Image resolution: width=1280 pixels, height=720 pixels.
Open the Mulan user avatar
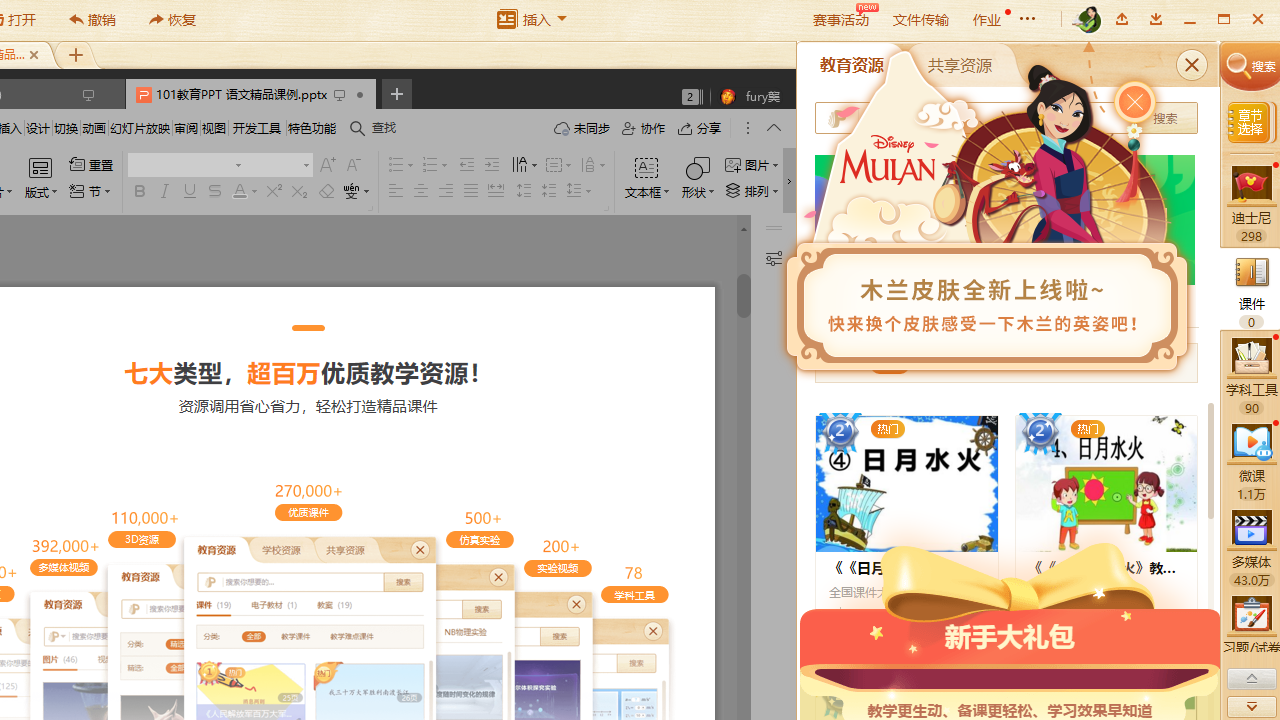coord(1086,19)
